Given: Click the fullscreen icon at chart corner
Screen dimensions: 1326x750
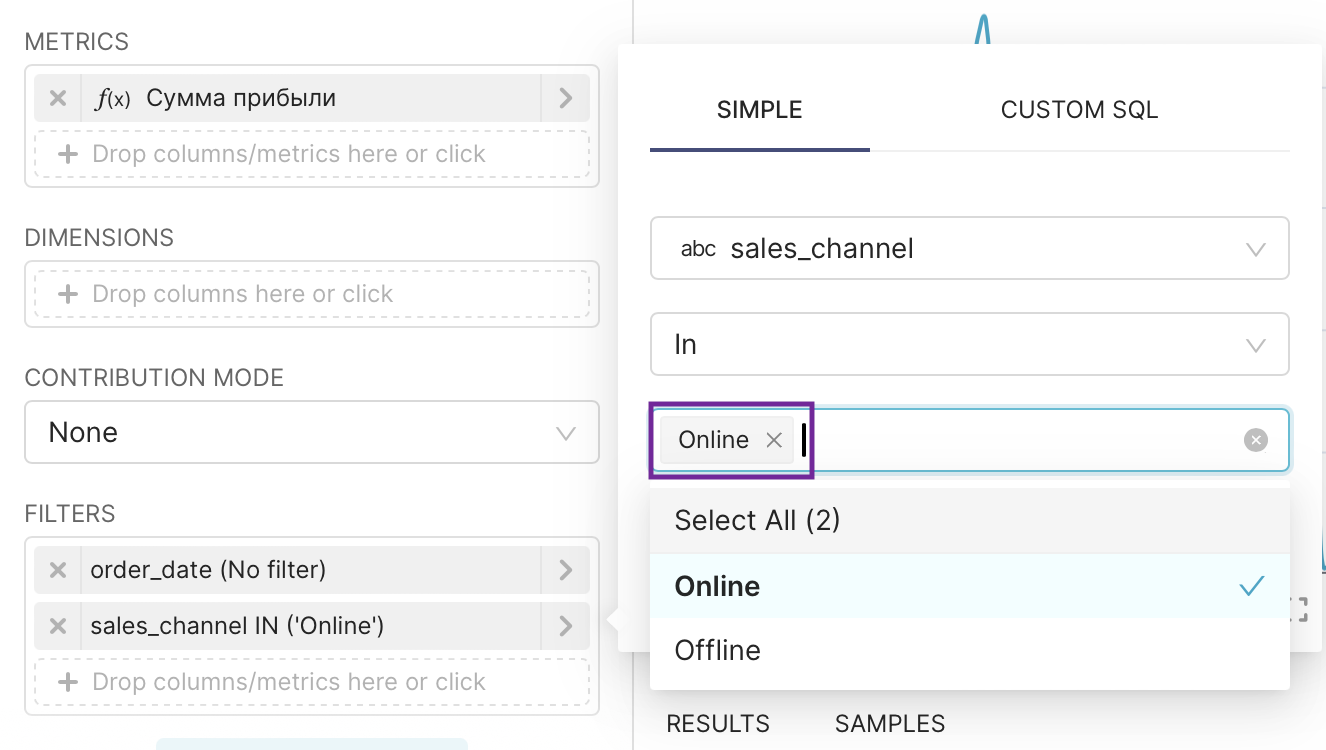Looking at the screenshot, I should pyautogui.click(x=1298, y=610).
